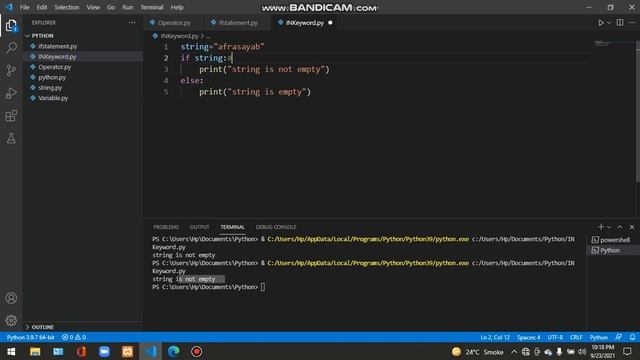Open Explorer panel More Actions ellipsis
This screenshot has width=640, height=360.
click(x=132, y=22)
